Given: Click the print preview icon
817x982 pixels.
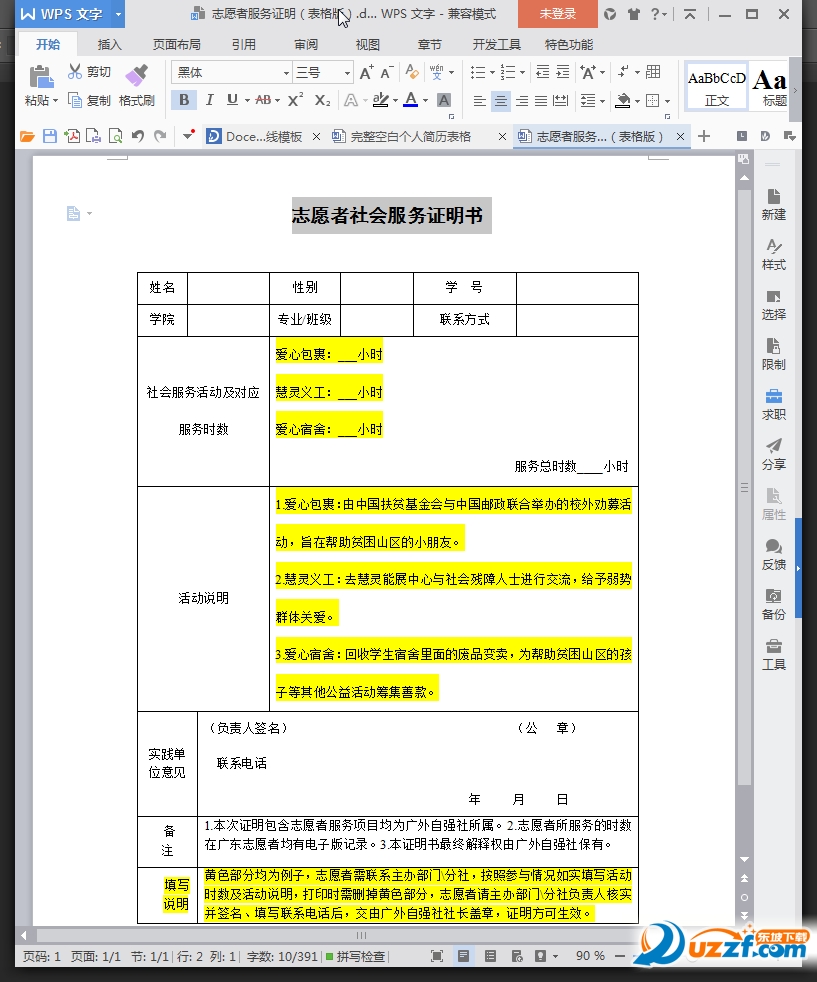Looking at the screenshot, I should (116, 136).
